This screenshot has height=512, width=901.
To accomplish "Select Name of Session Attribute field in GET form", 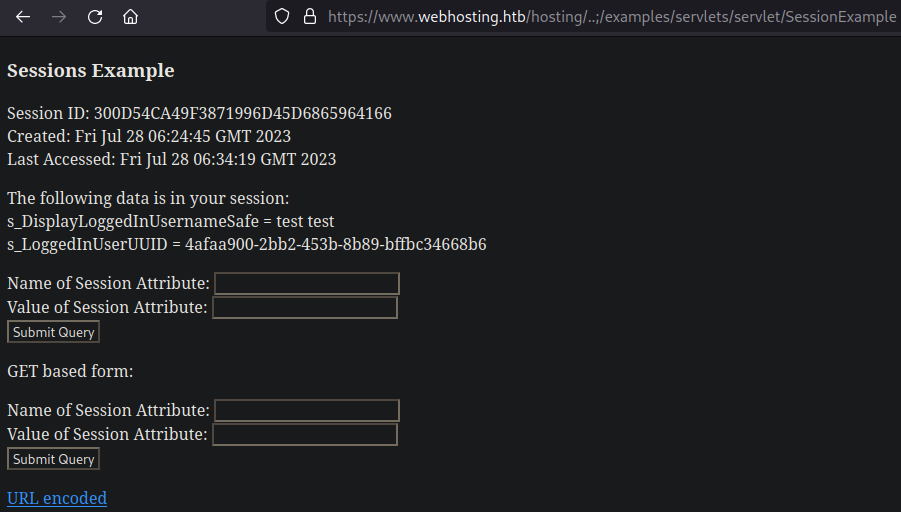I will (307, 411).
